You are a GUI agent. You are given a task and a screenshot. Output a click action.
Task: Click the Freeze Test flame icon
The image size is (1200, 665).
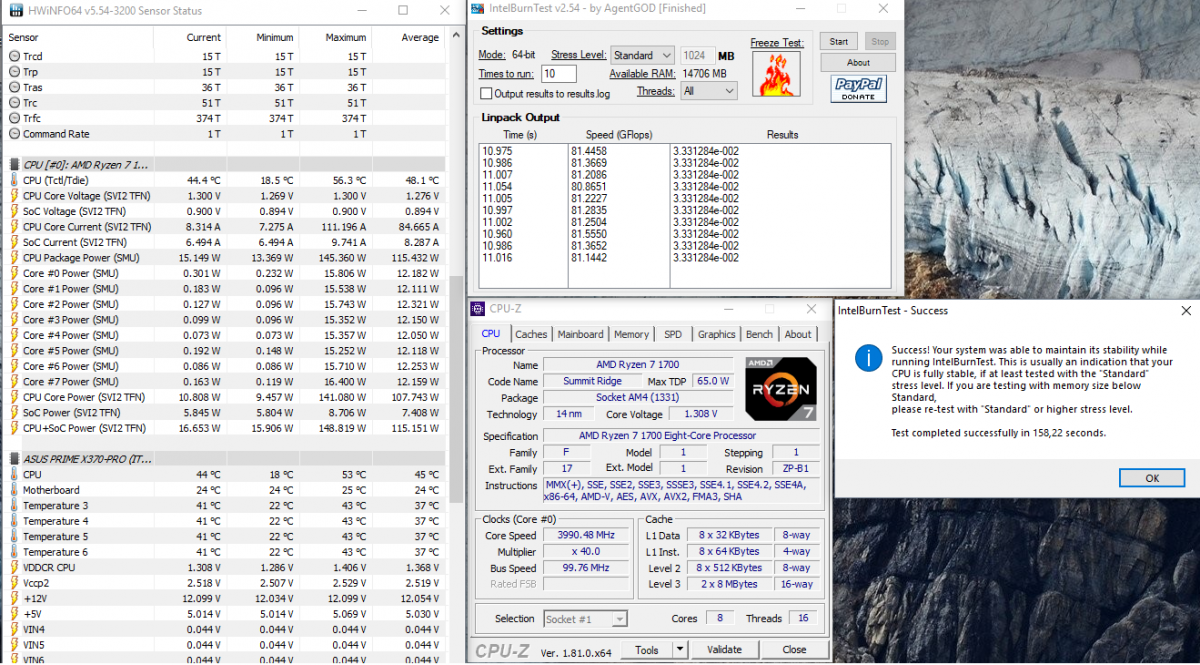777,77
